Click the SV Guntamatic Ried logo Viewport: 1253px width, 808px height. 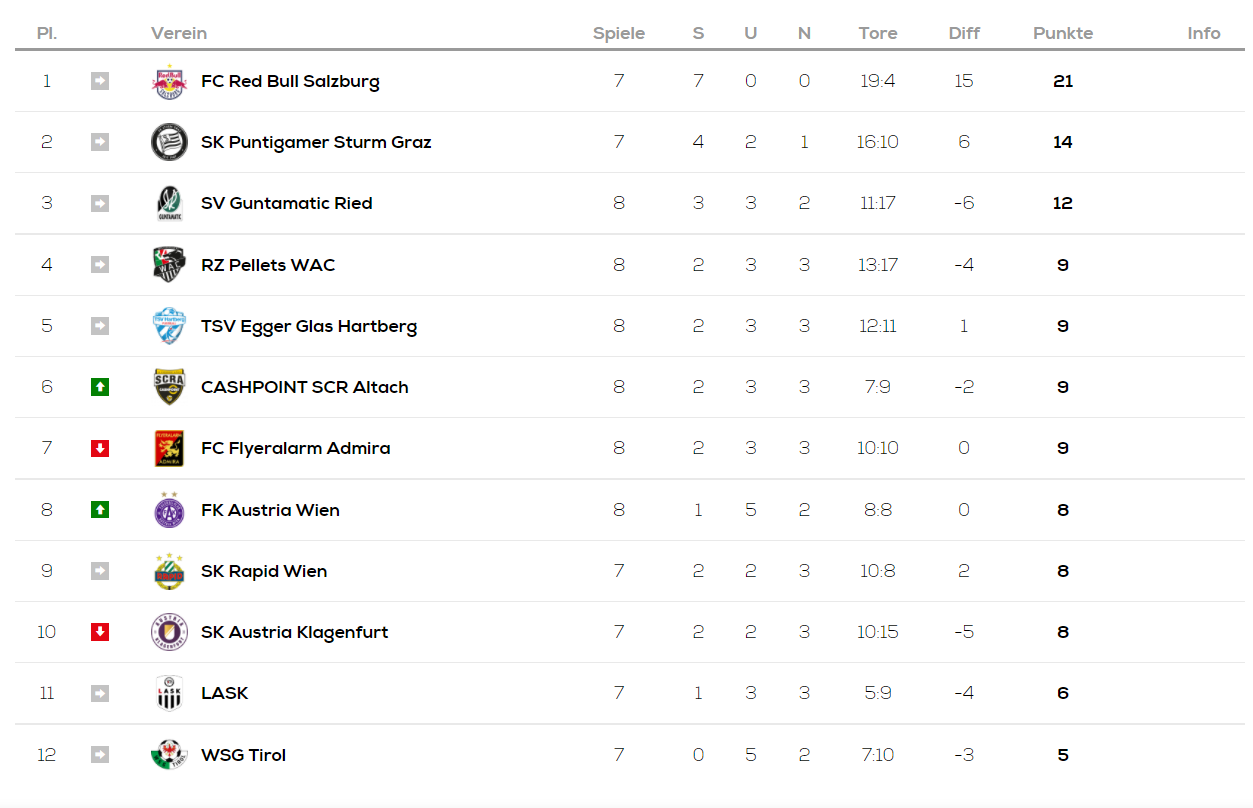coord(169,203)
